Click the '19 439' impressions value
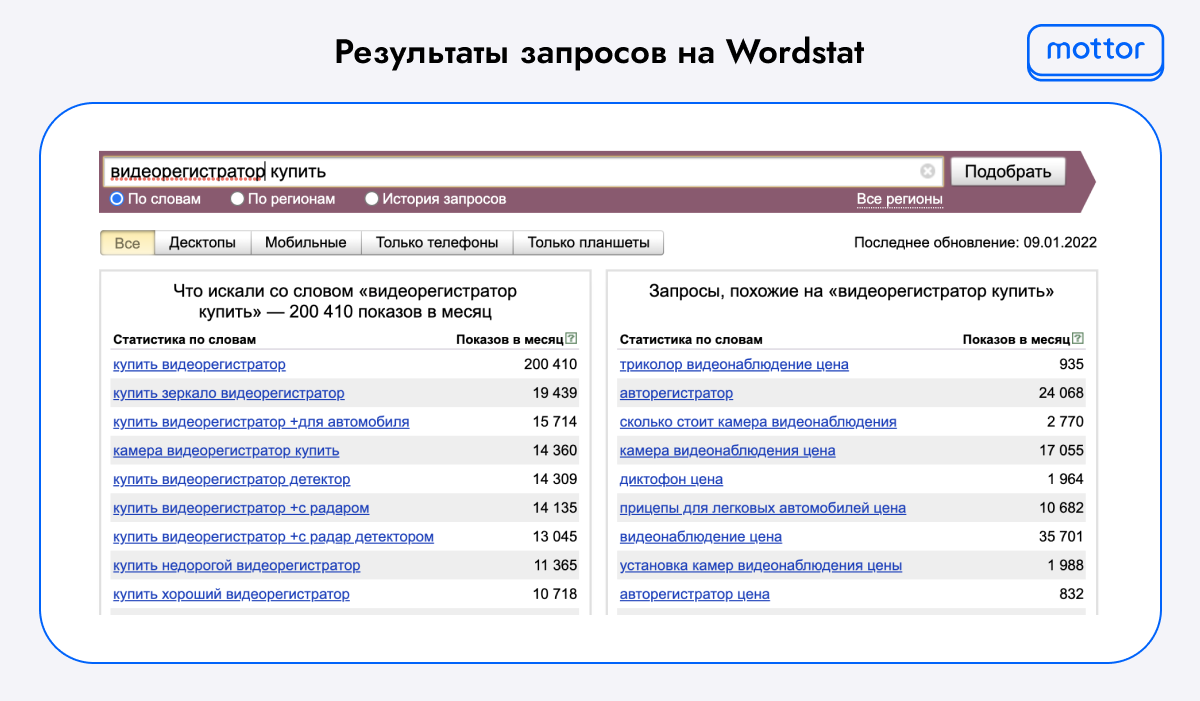This screenshot has height=701, width=1200. point(554,393)
